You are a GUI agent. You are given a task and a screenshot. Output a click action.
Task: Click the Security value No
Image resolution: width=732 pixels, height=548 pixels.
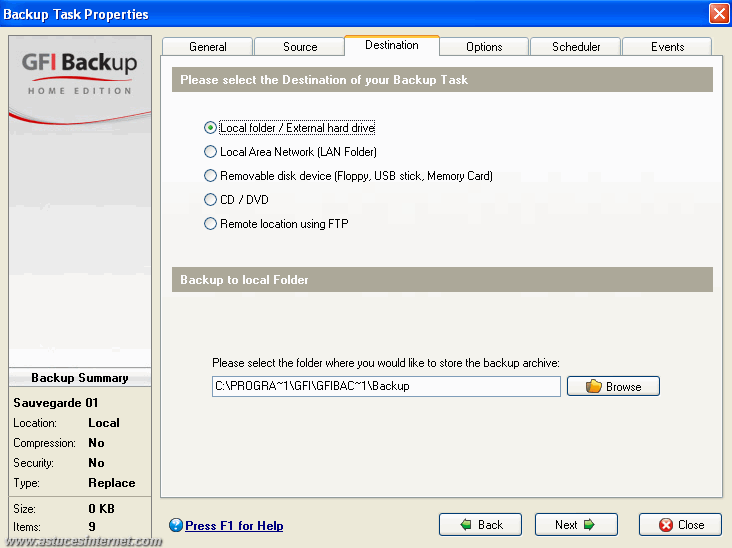click(96, 463)
